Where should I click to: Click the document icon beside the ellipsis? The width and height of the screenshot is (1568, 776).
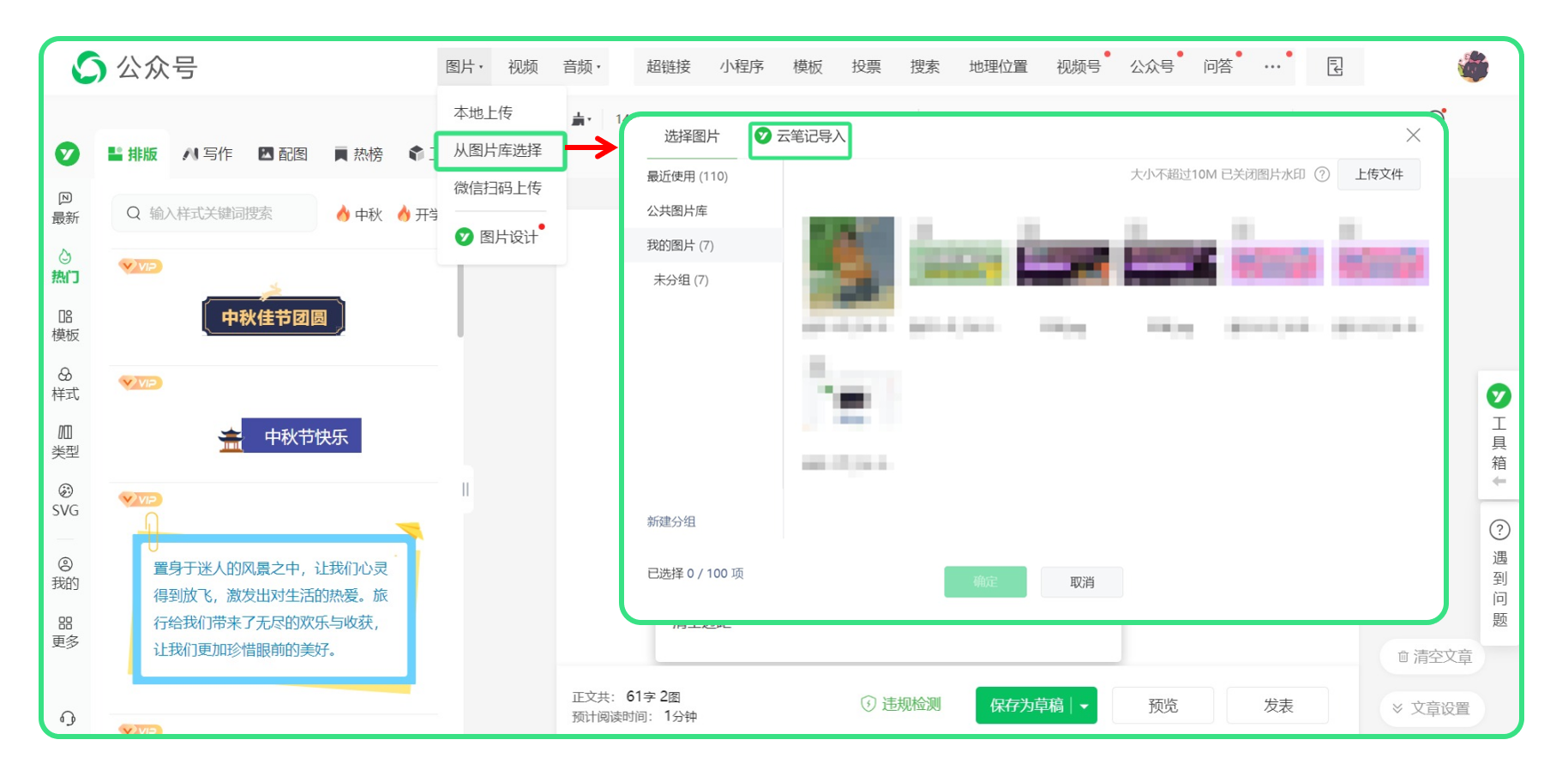pyautogui.click(x=1335, y=67)
